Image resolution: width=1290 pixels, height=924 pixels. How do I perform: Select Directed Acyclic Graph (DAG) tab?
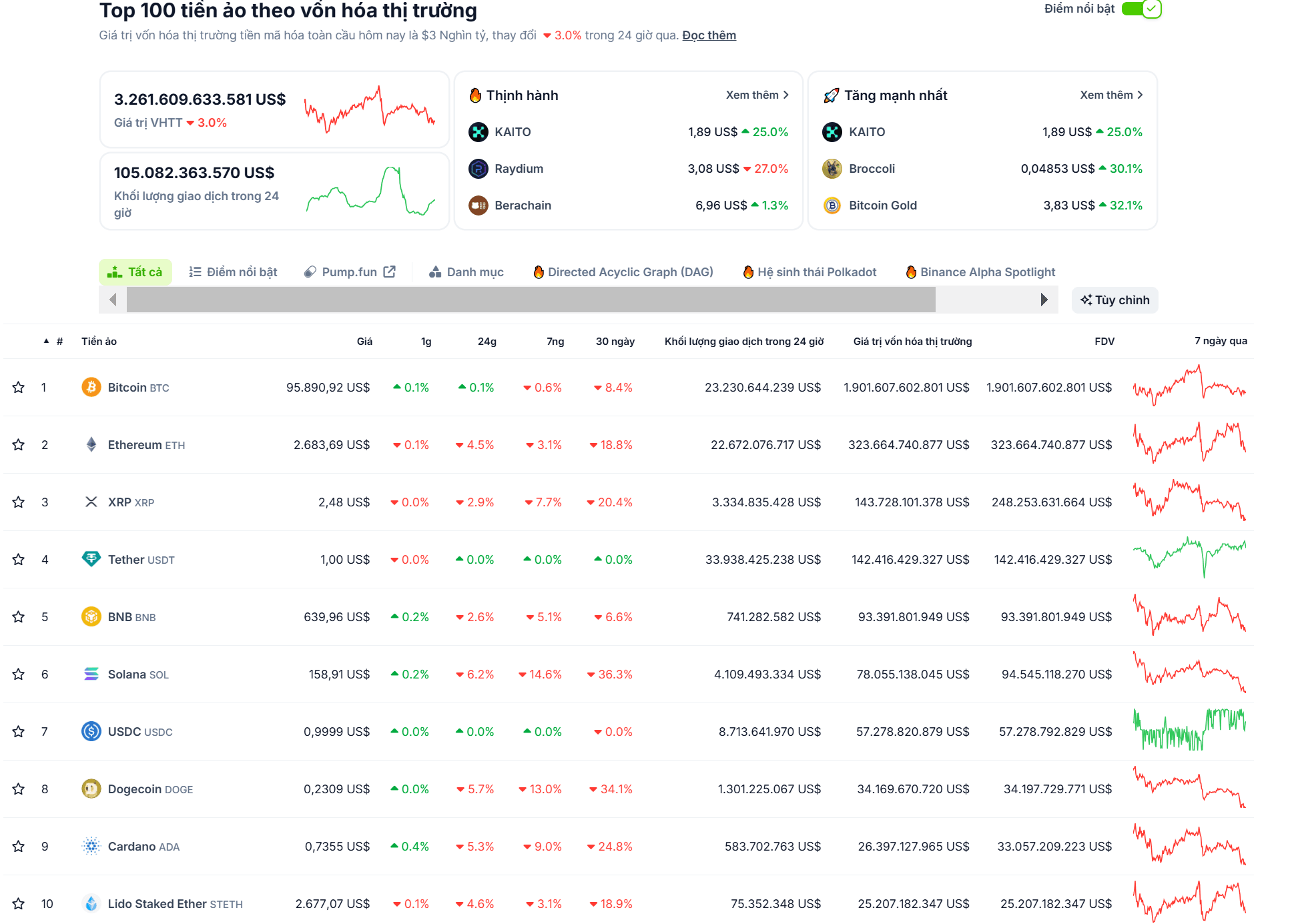coord(623,272)
